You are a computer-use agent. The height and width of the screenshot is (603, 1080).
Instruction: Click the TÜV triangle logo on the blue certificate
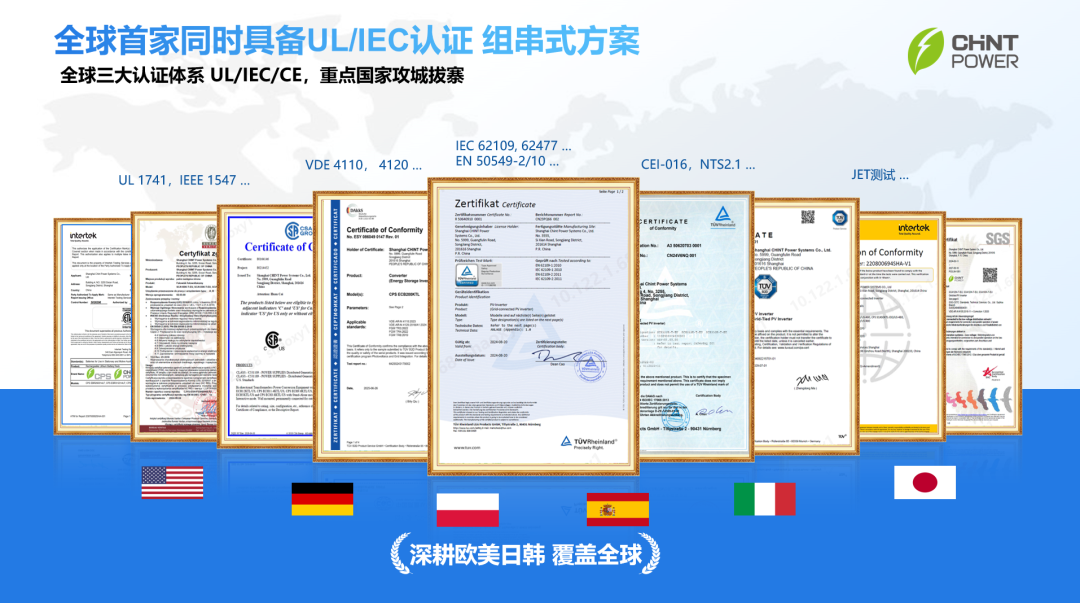click(x=722, y=214)
